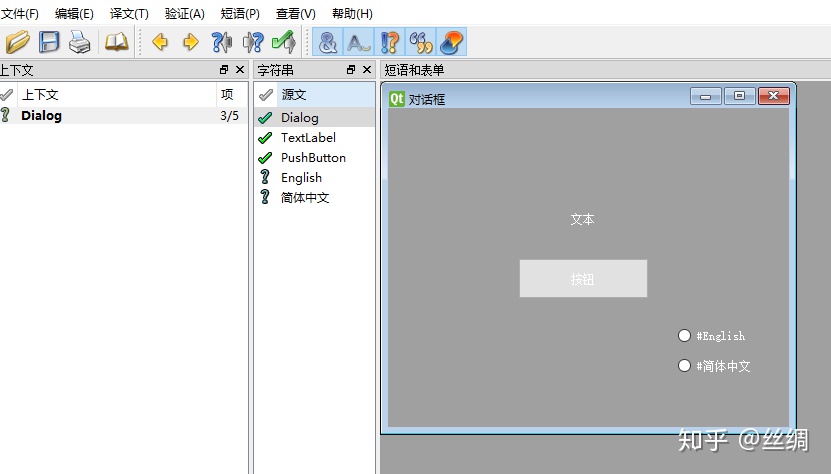This screenshot has width=831, height=474.
Task: Toggle accelerator validation ampersand icon
Action: (328, 42)
